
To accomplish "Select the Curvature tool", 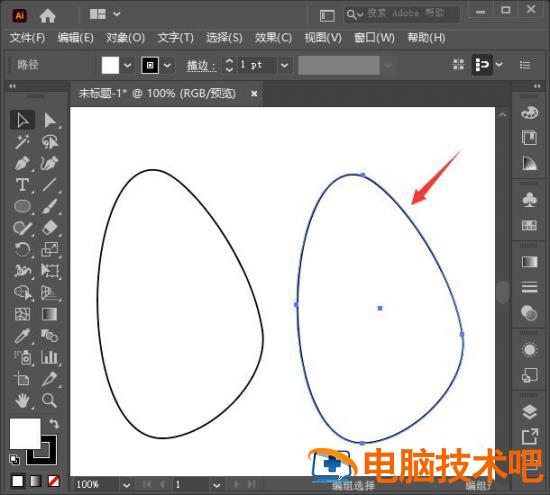I will (x=50, y=163).
